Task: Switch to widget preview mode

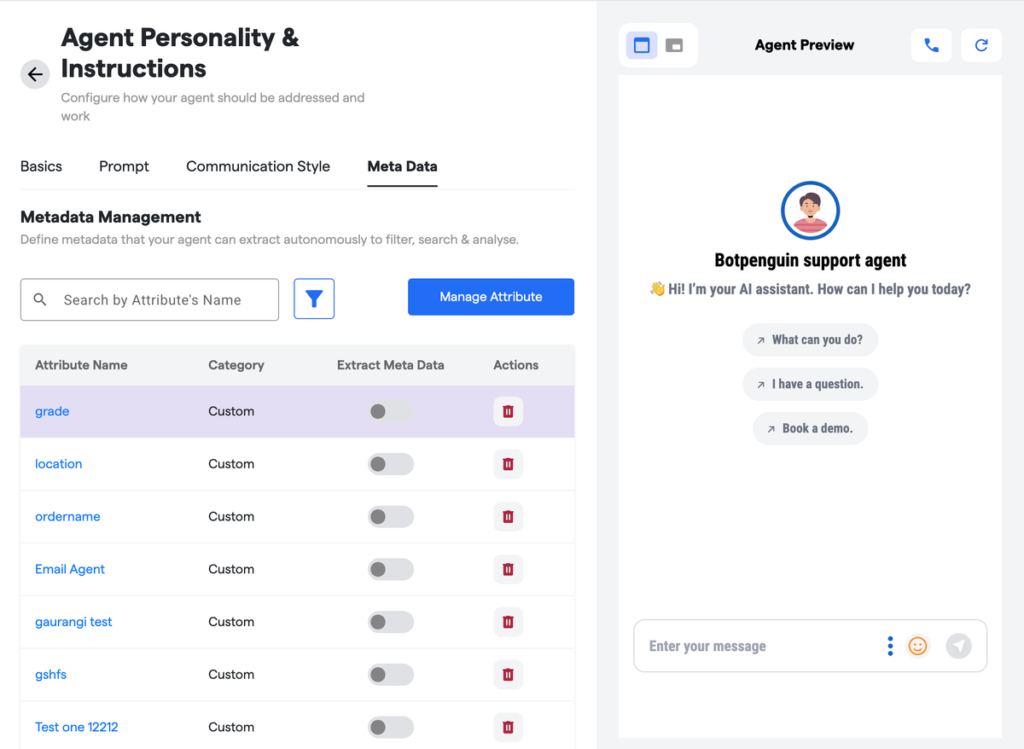Action: pyautogui.click(x=674, y=45)
